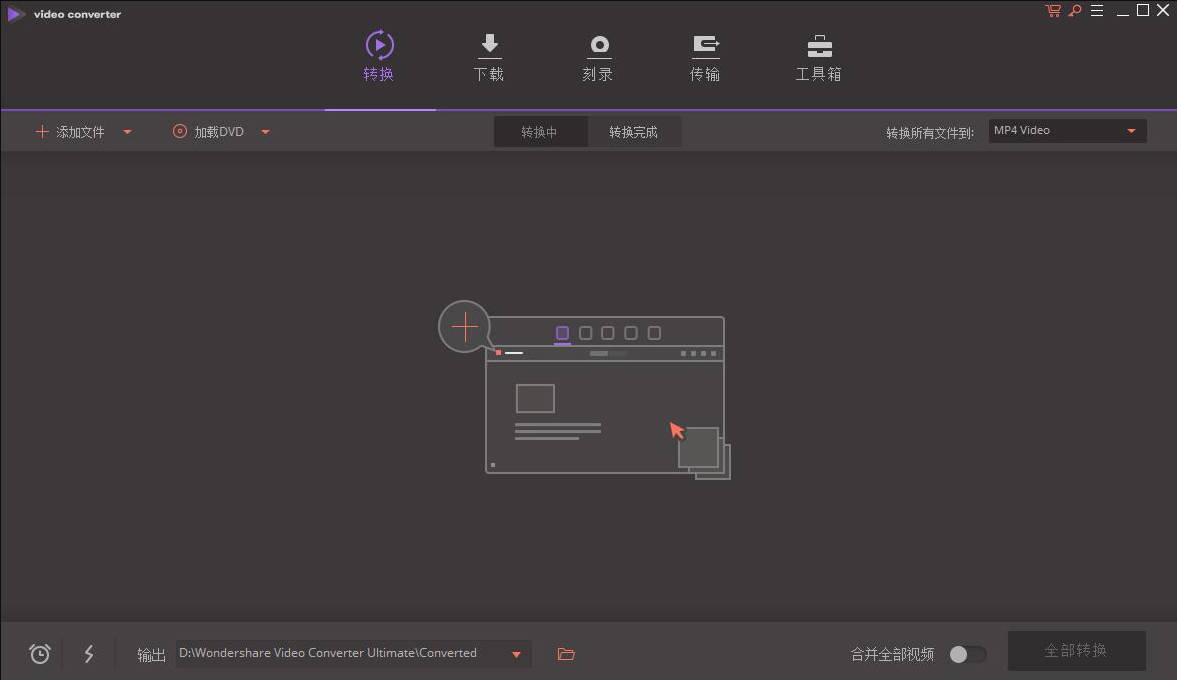Switch to the 转换完成 tab
The height and width of the screenshot is (680, 1177).
(634, 131)
